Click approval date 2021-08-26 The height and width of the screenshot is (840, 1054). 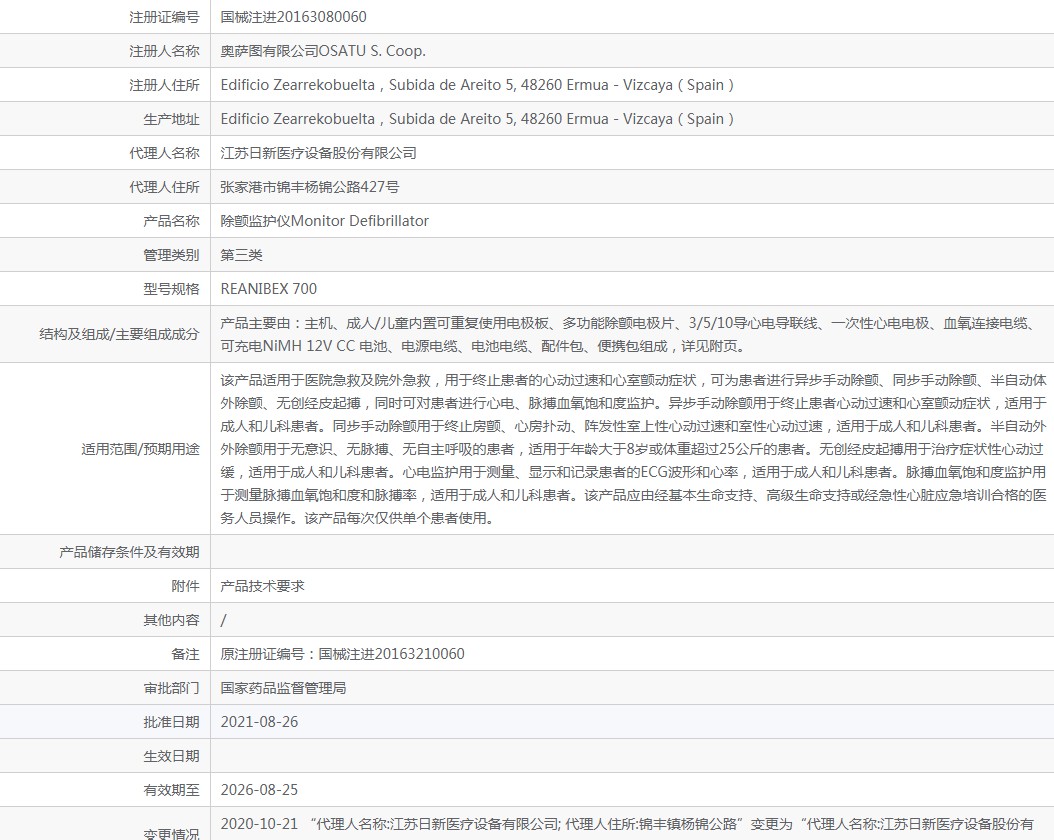(x=259, y=722)
